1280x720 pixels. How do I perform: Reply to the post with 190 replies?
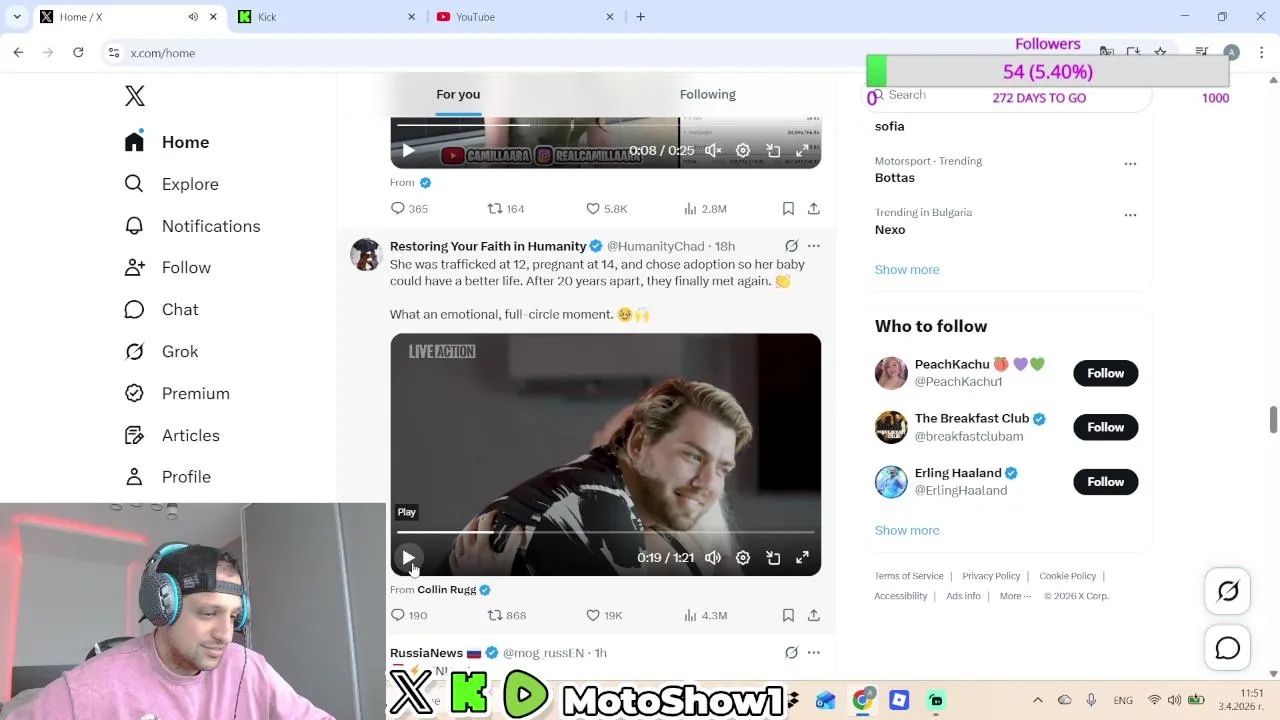(x=409, y=616)
